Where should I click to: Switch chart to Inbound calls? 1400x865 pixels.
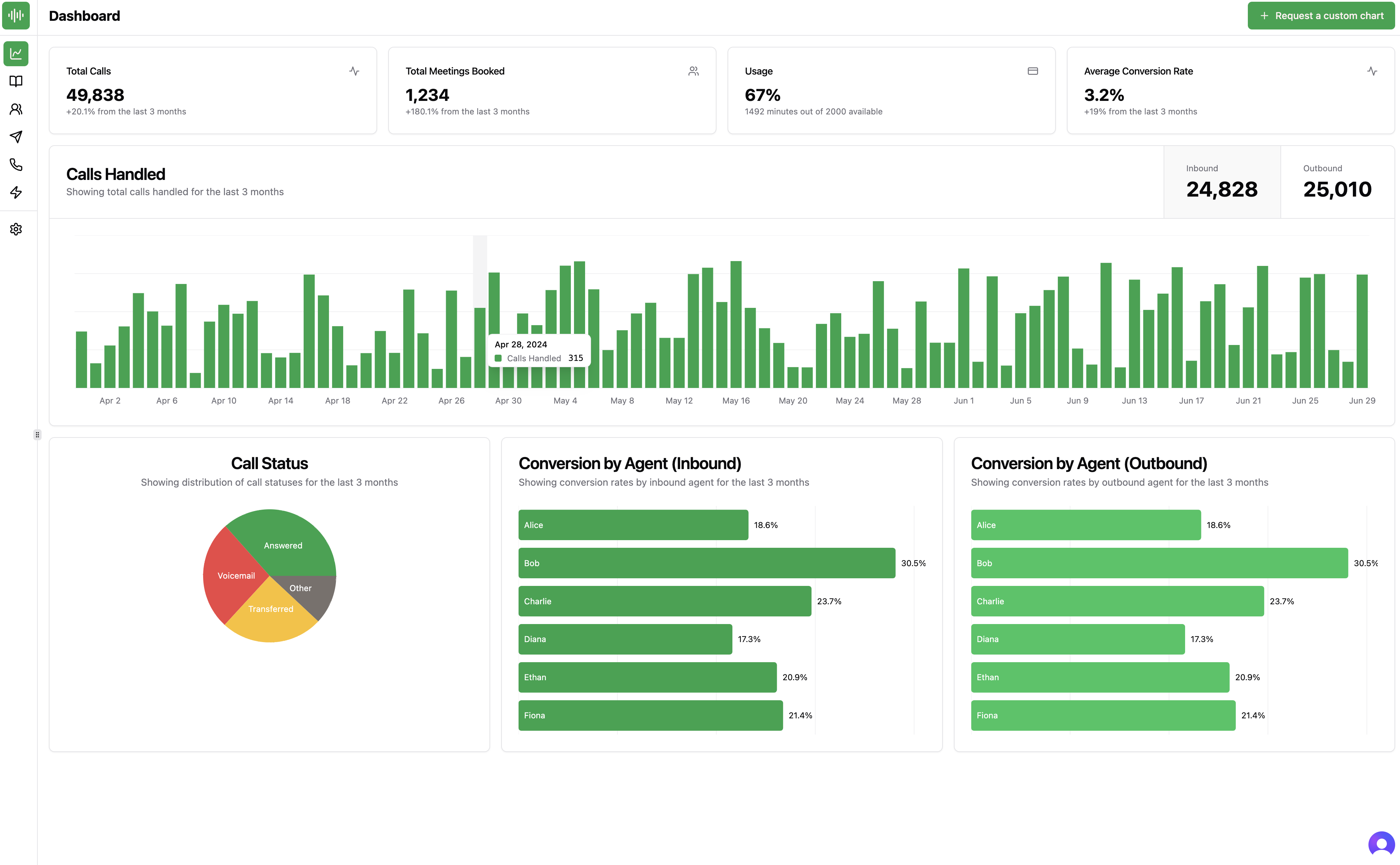point(1221,182)
